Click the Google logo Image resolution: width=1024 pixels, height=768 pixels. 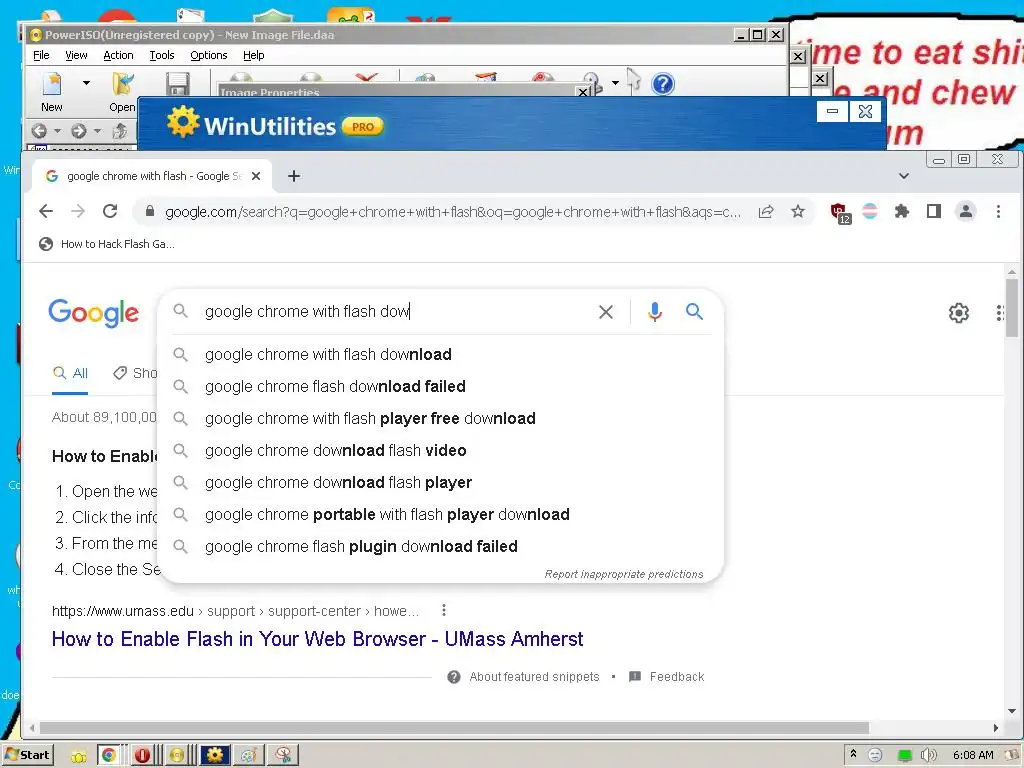pos(93,313)
